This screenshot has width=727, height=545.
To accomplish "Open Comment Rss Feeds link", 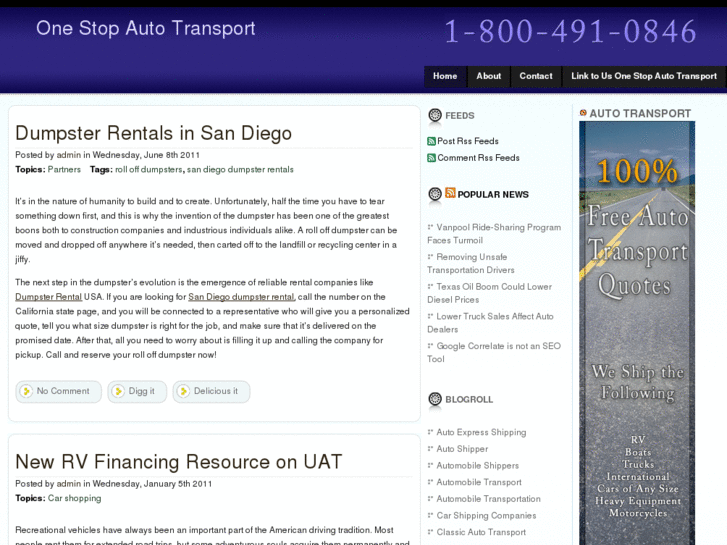I will (478, 158).
